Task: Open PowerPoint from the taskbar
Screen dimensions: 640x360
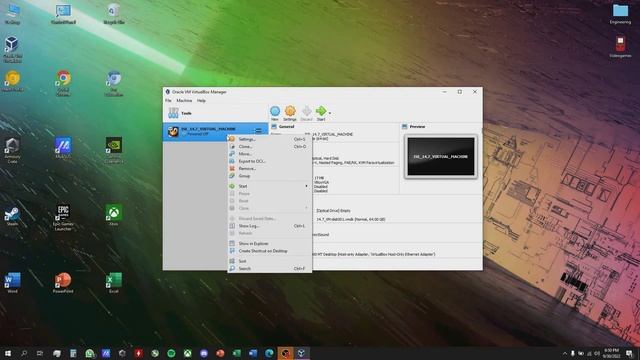Action: 220,353
